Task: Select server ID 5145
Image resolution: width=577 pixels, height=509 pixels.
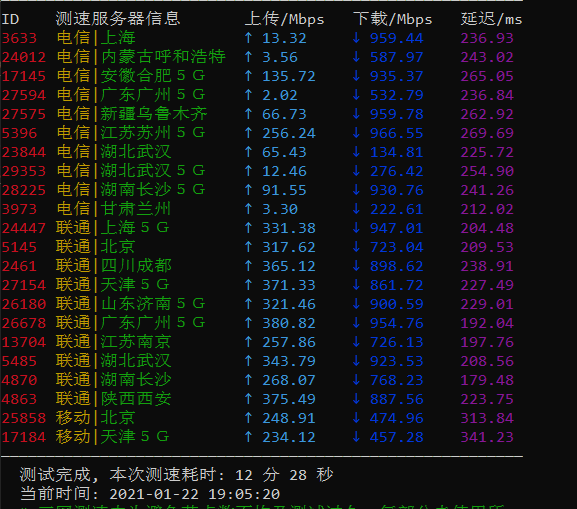Action: click(x=19, y=247)
